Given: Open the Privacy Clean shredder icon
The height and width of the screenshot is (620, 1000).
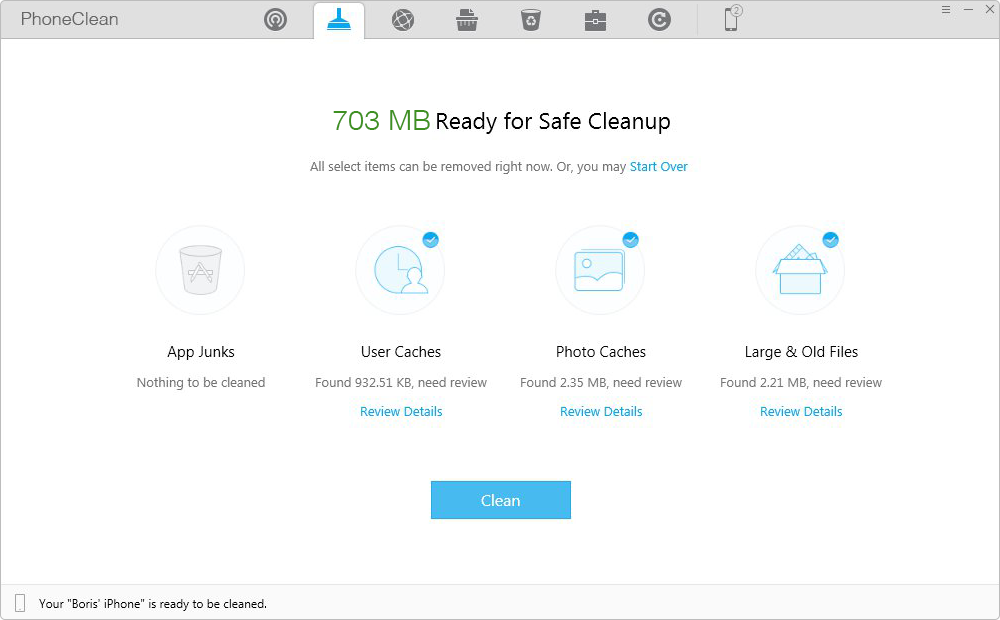Looking at the screenshot, I should click(467, 20).
